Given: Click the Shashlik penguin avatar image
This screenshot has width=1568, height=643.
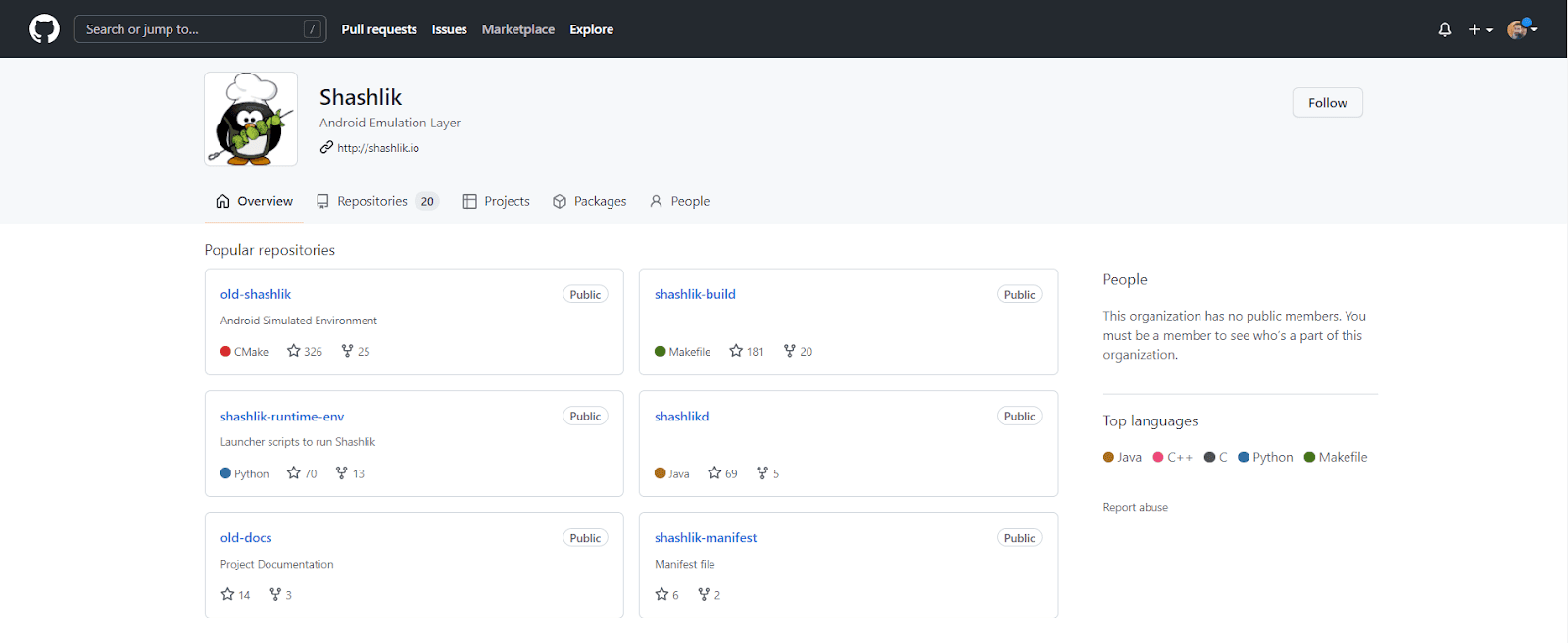Looking at the screenshot, I should tap(251, 119).
